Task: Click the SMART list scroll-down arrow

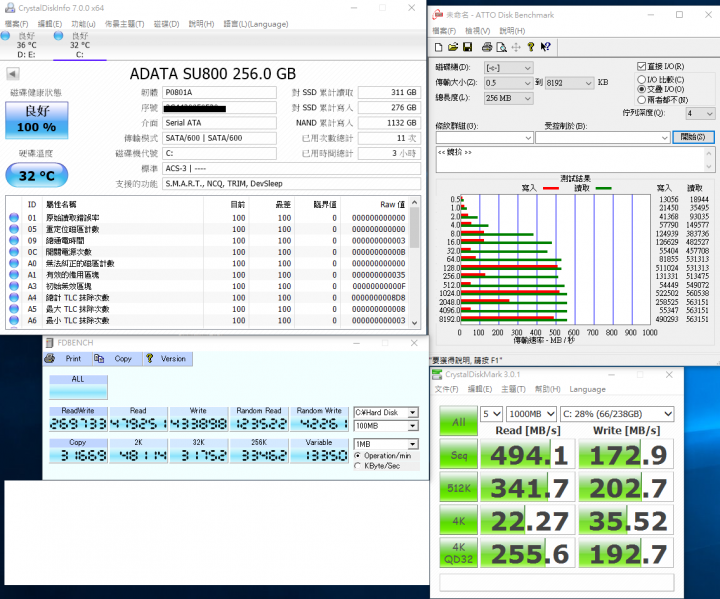Action: (415, 322)
